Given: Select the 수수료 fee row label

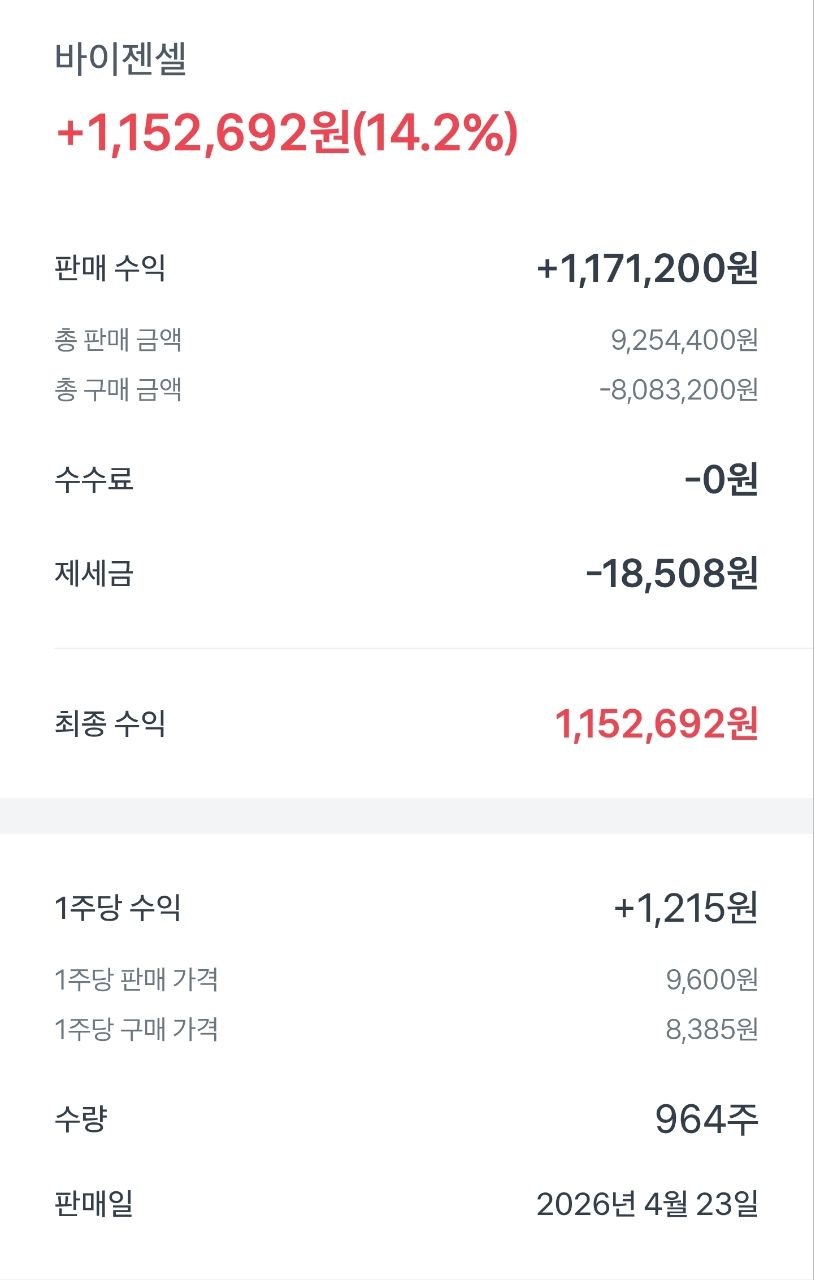Looking at the screenshot, I should 94,480.
